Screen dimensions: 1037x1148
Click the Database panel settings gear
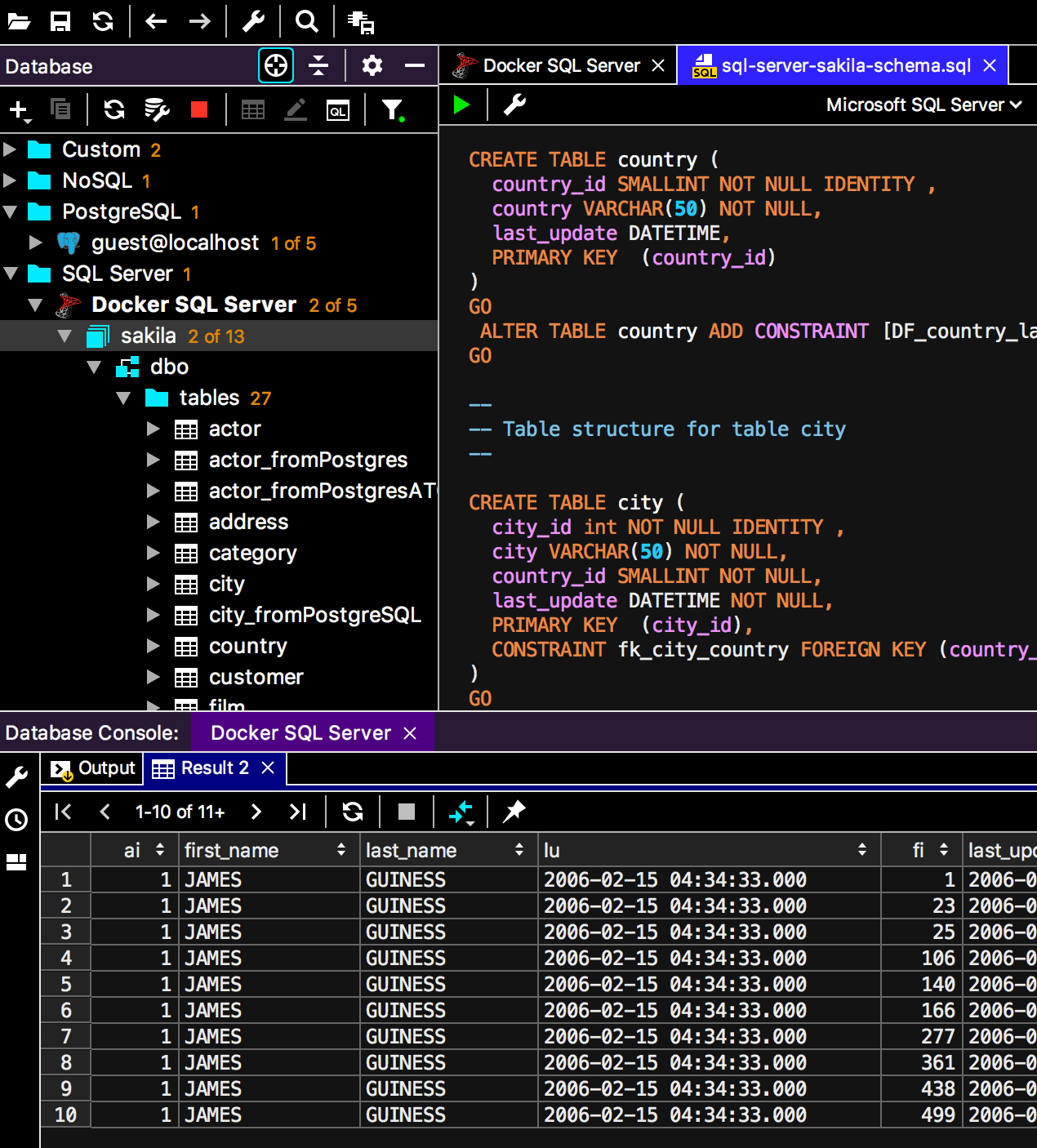(372, 65)
